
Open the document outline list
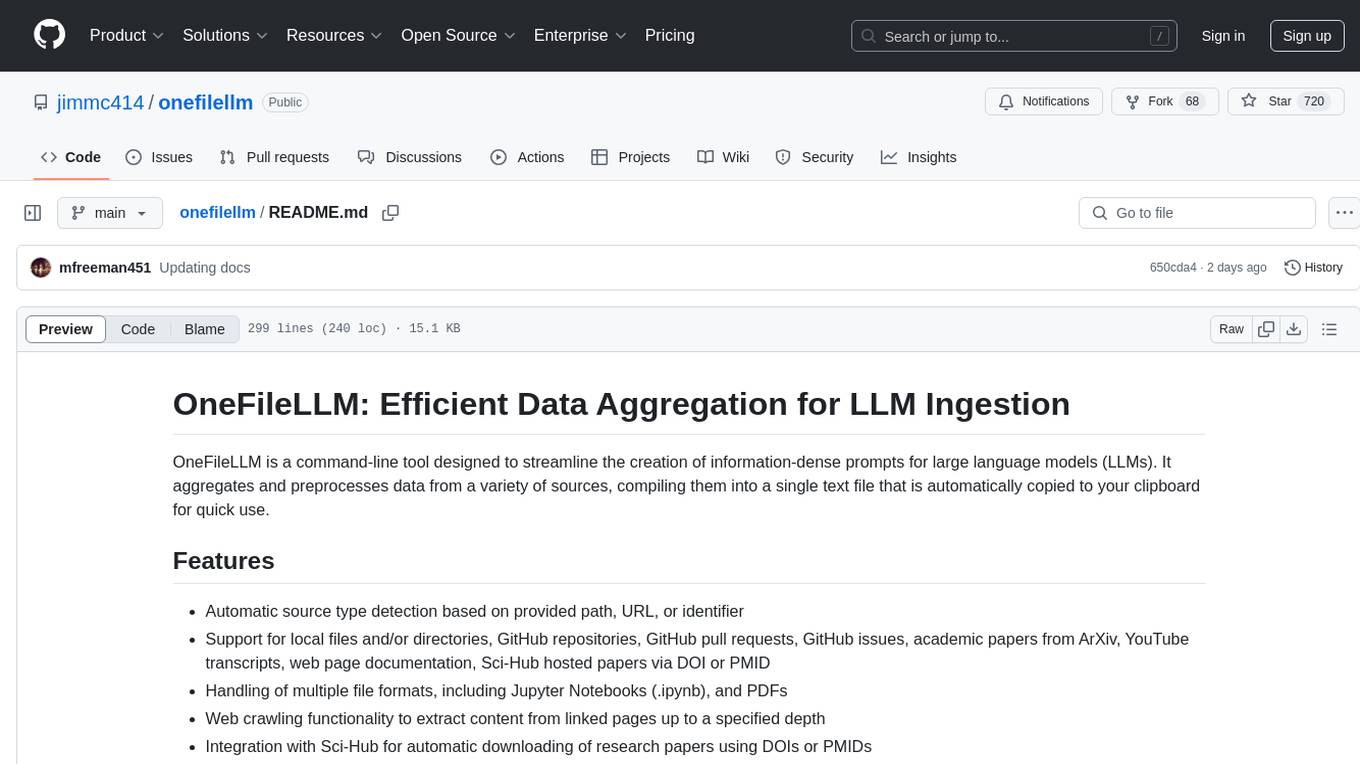(1330, 329)
